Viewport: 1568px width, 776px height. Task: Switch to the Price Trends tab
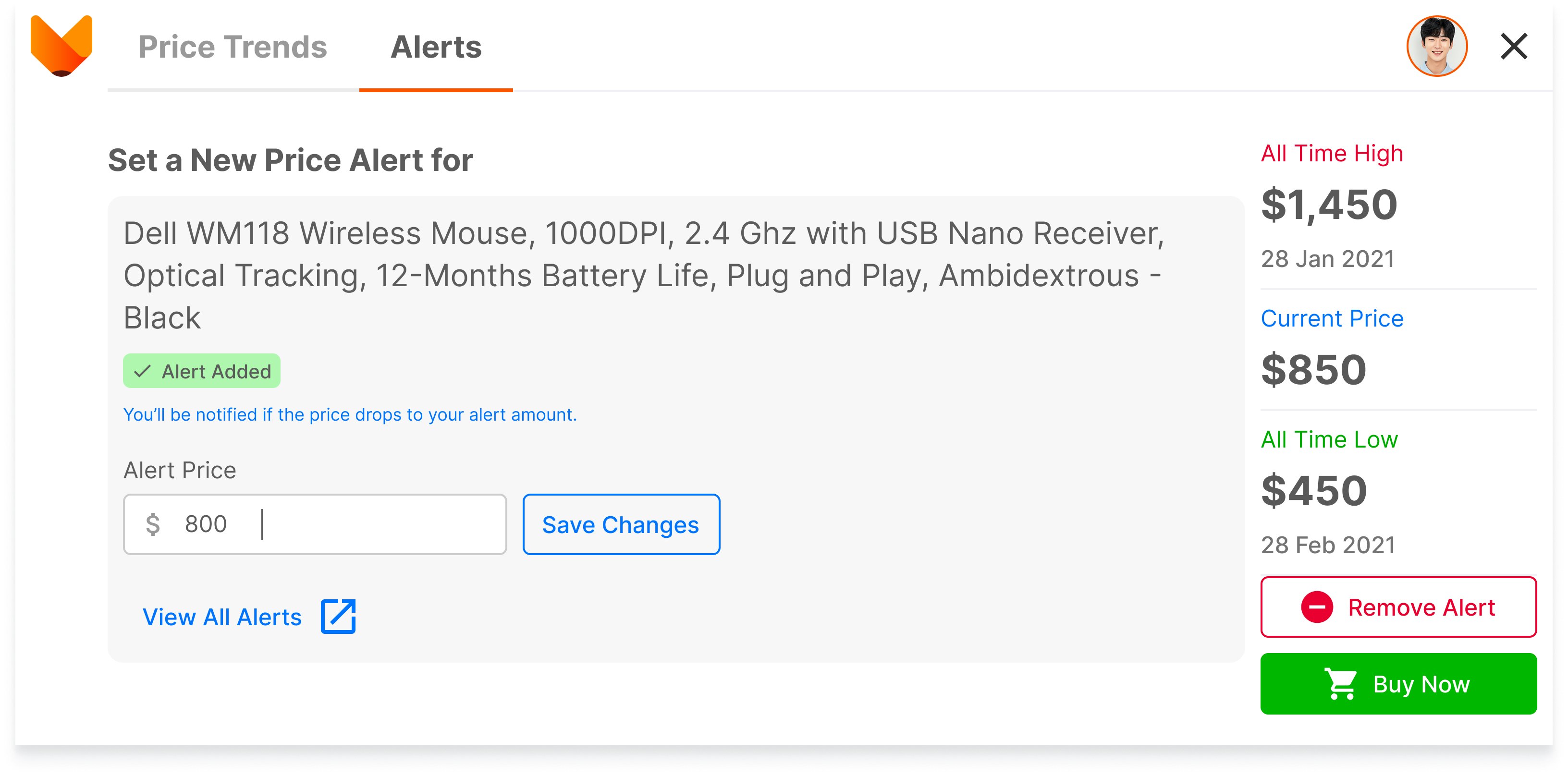tap(233, 47)
